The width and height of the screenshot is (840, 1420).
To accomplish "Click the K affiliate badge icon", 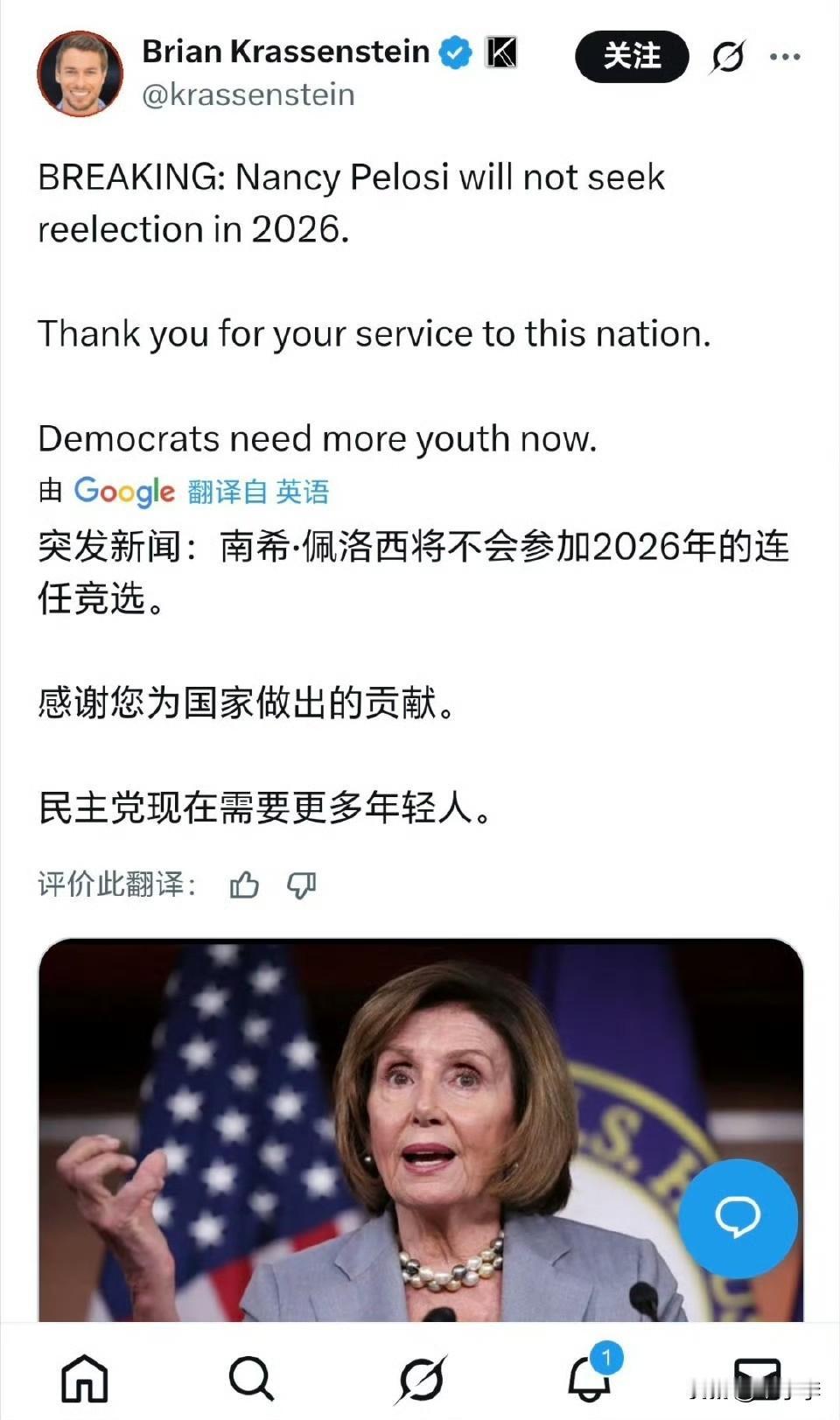I will 501,52.
